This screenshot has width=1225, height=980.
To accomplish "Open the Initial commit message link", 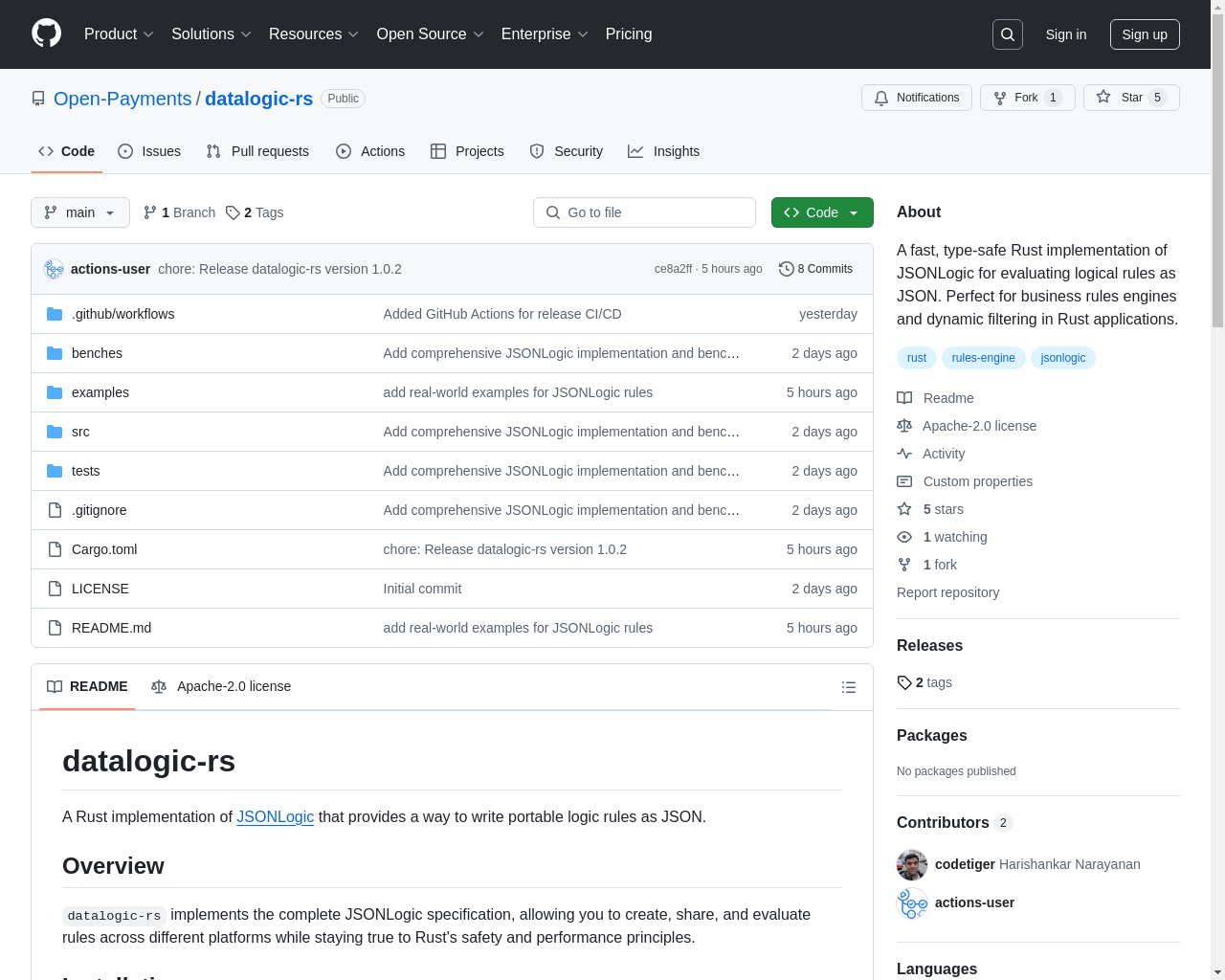I will tap(422, 589).
